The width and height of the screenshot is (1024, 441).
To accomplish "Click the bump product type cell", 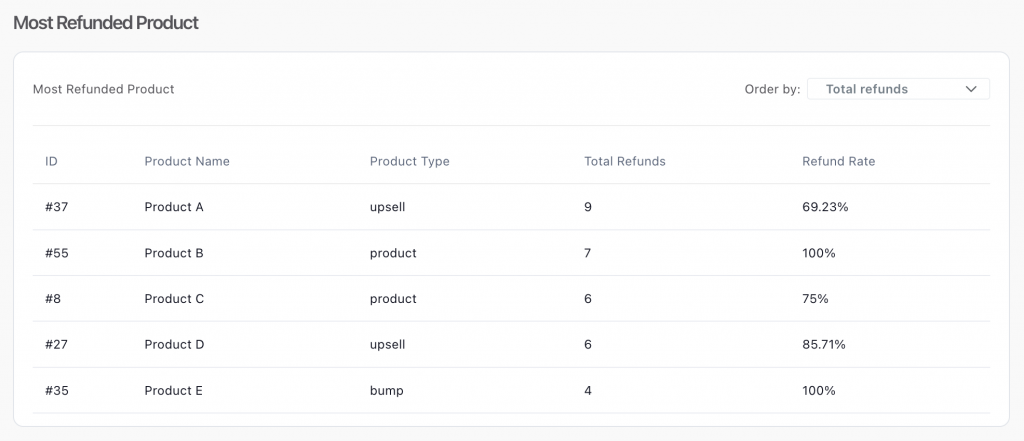I will (x=387, y=391).
